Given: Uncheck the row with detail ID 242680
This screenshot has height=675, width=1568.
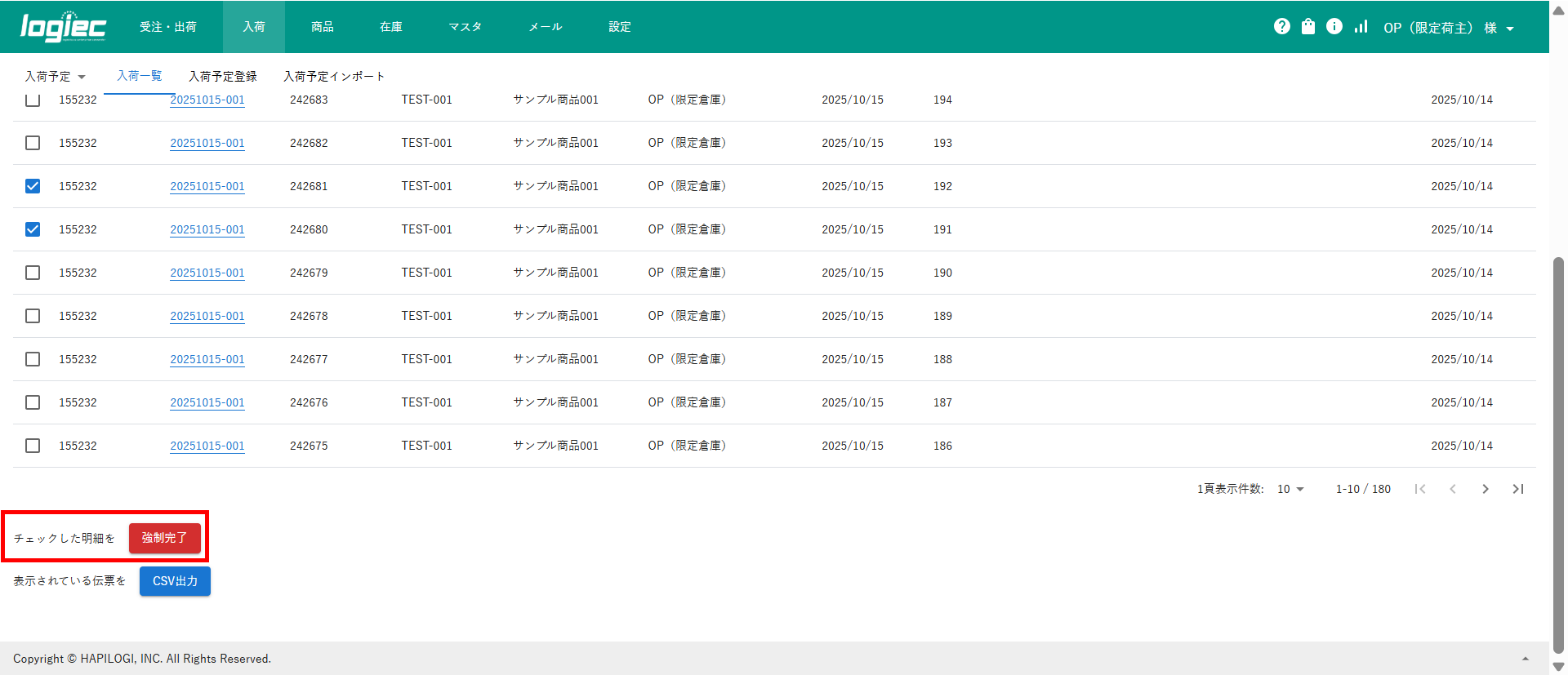Looking at the screenshot, I should 33,229.
